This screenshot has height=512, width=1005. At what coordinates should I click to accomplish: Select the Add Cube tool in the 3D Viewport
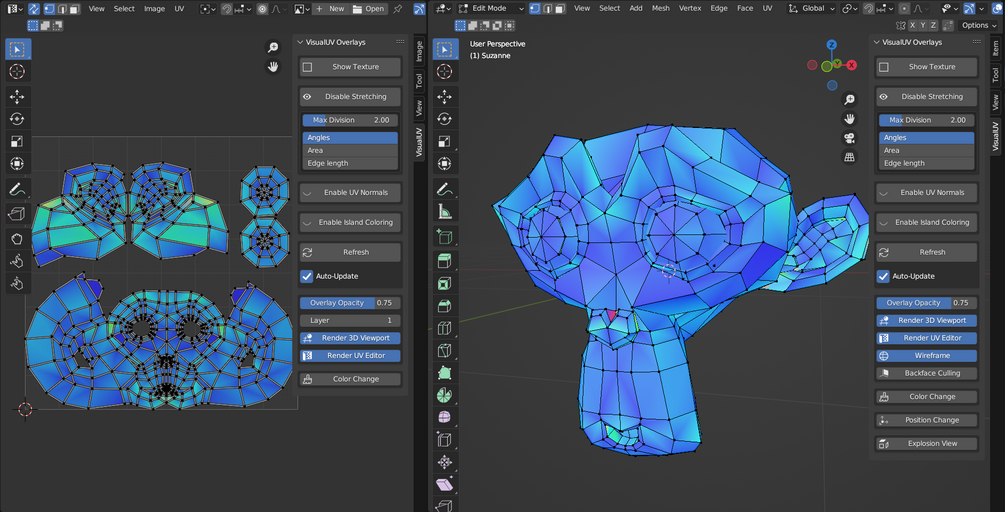coord(445,236)
